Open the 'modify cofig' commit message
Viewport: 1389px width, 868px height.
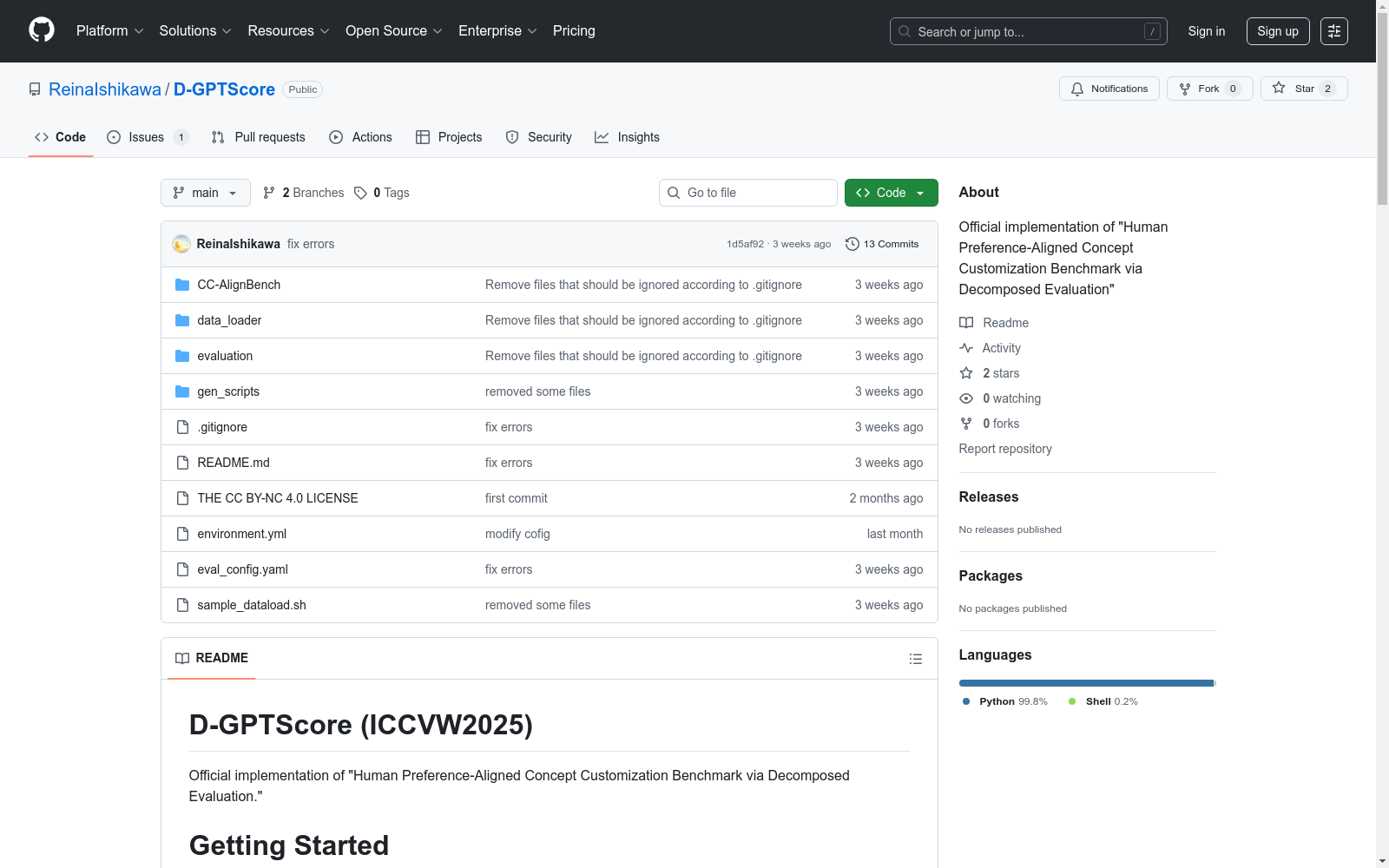517,534
